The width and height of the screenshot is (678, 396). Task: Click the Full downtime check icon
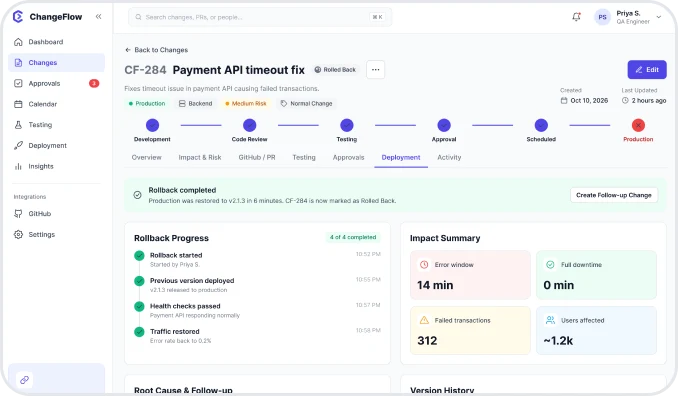[550, 265]
